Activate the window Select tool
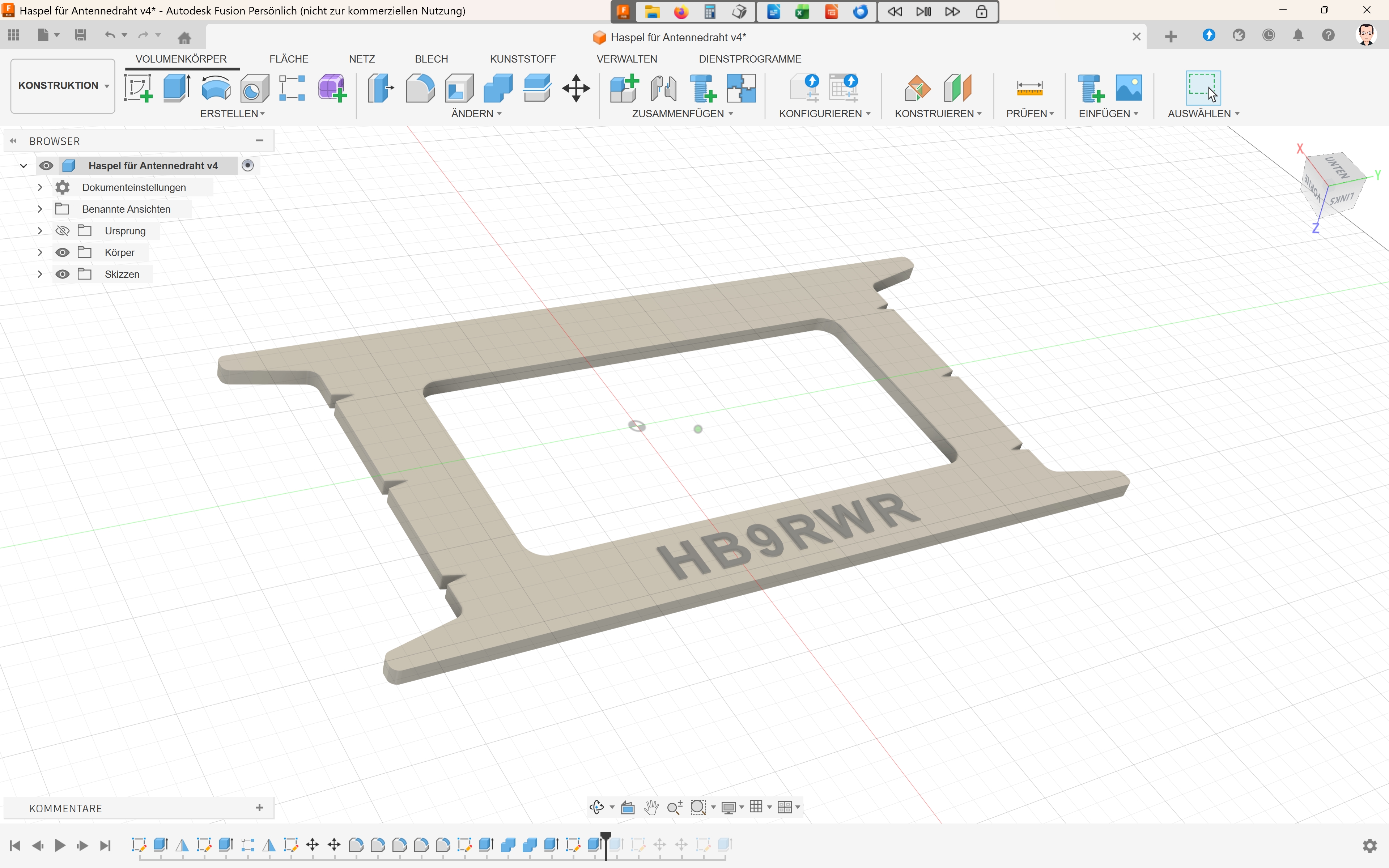 (x=1203, y=88)
